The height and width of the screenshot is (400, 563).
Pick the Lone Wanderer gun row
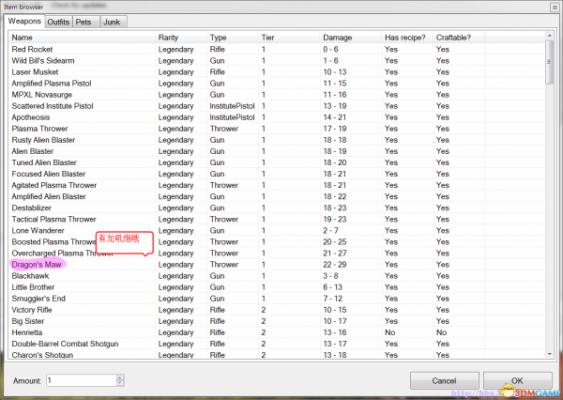tap(276, 231)
